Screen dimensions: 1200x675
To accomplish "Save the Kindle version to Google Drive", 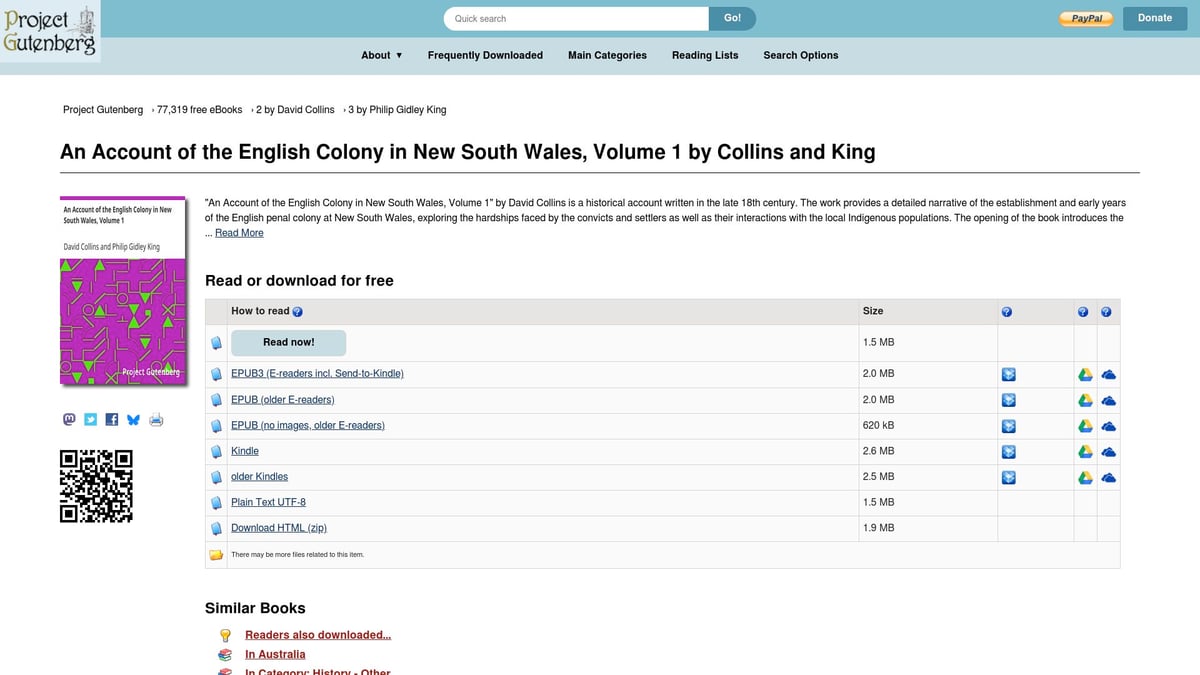I will coord(1084,451).
